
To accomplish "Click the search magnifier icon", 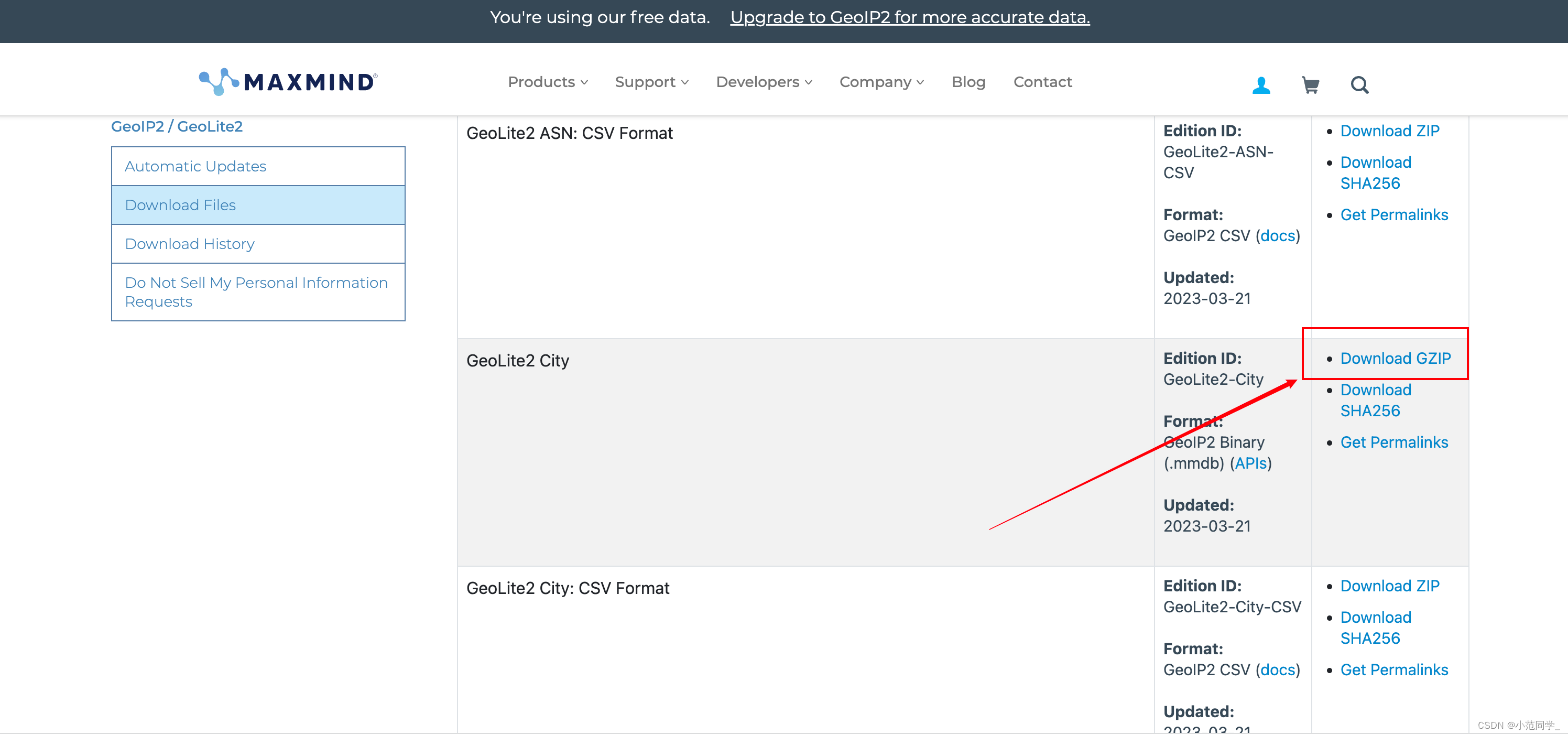I will [x=1359, y=84].
